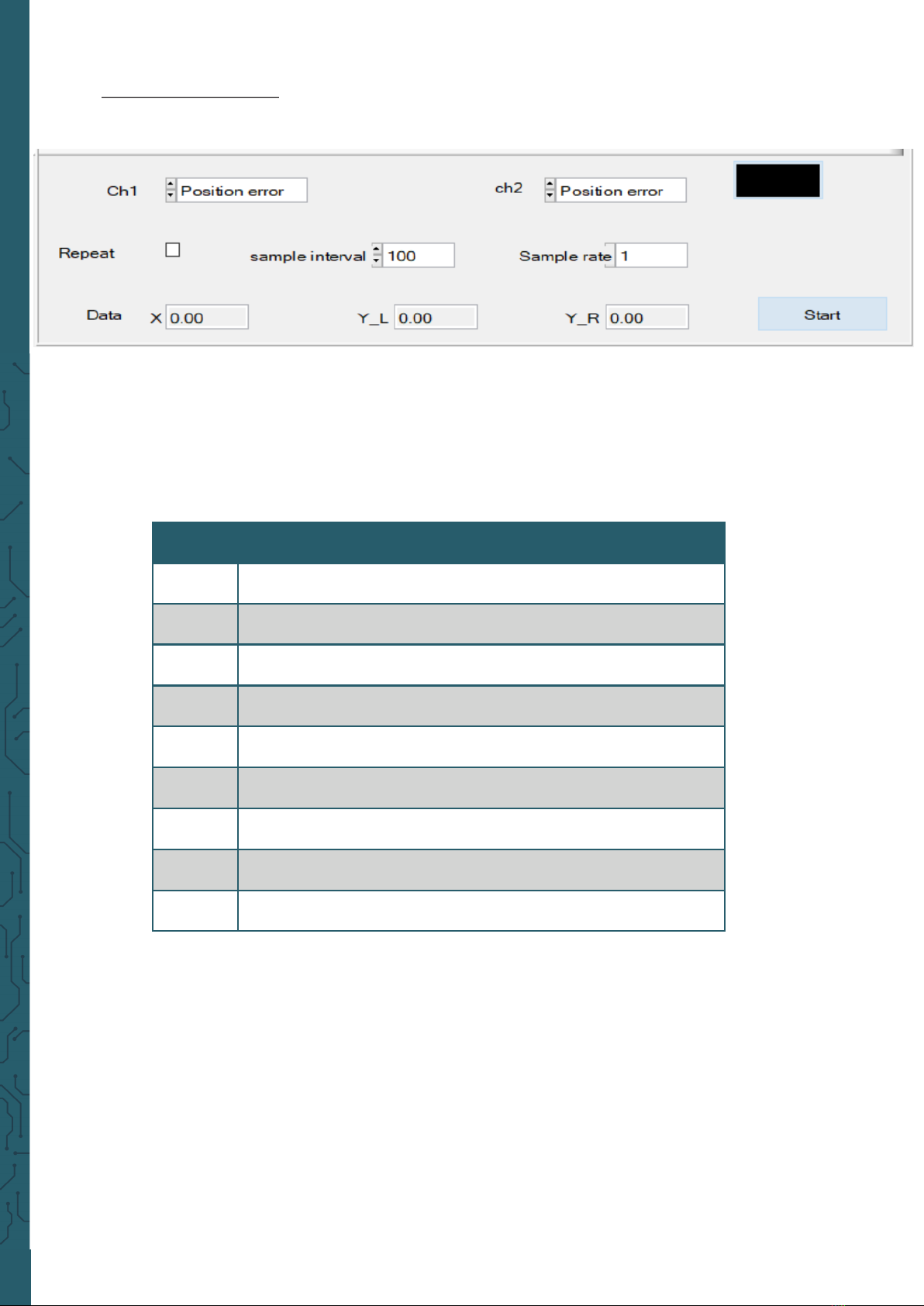The image size is (924, 1306).
Task: Click the Data label
Action: (x=104, y=315)
